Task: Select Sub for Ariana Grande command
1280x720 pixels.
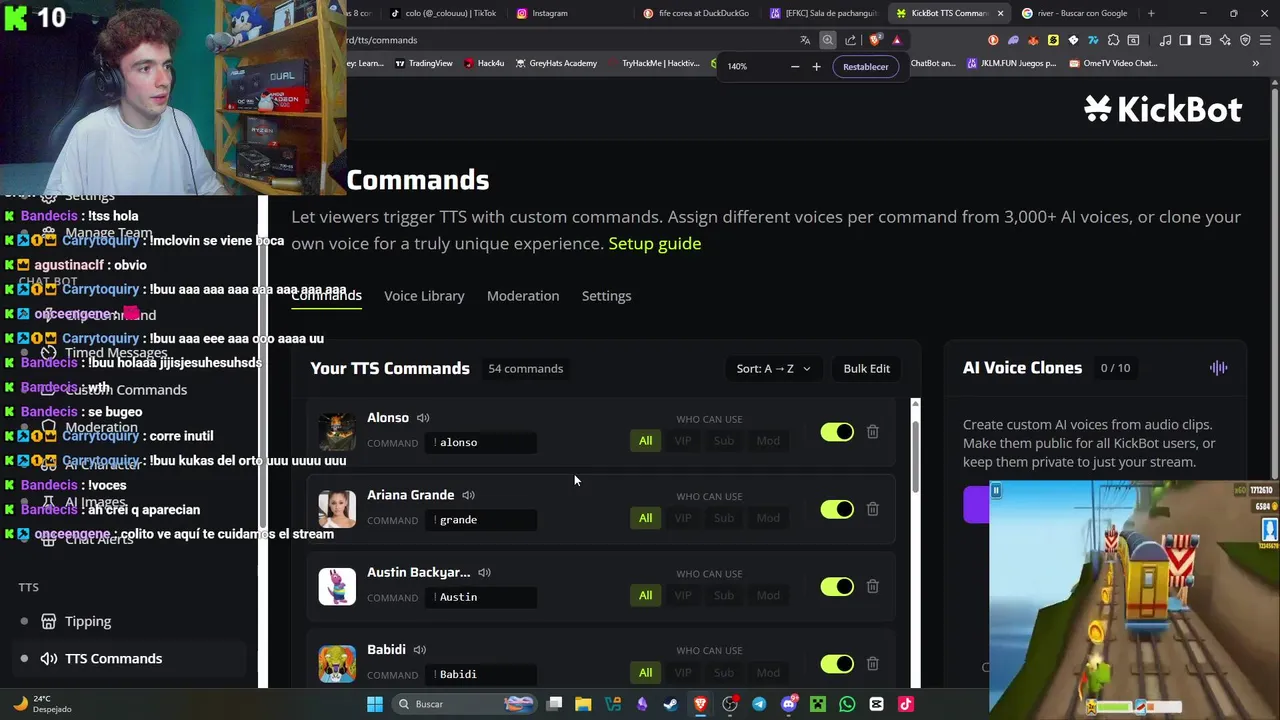Action: click(724, 518)
